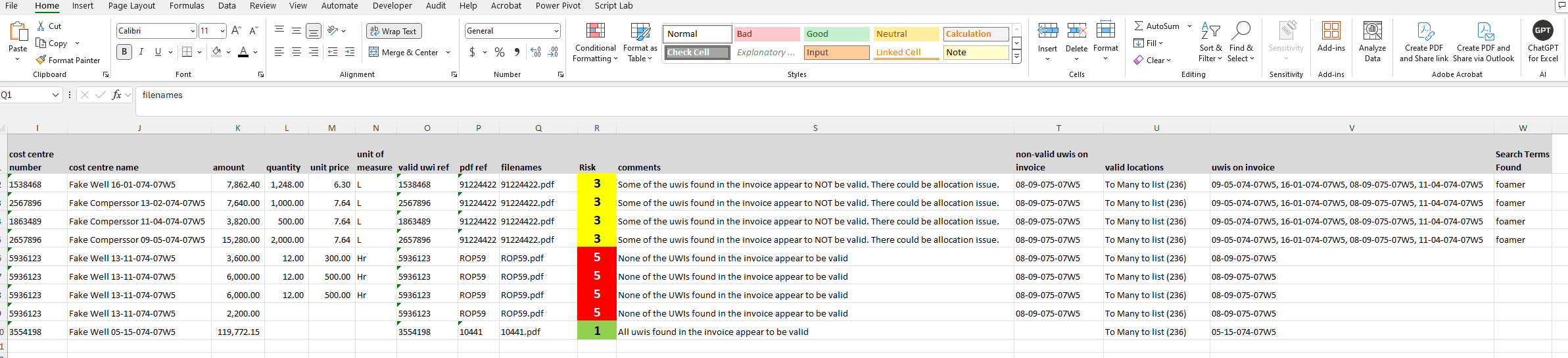Open the Page Layout tab
Screen dimensions: 1568x358
[x=131, y=6]
